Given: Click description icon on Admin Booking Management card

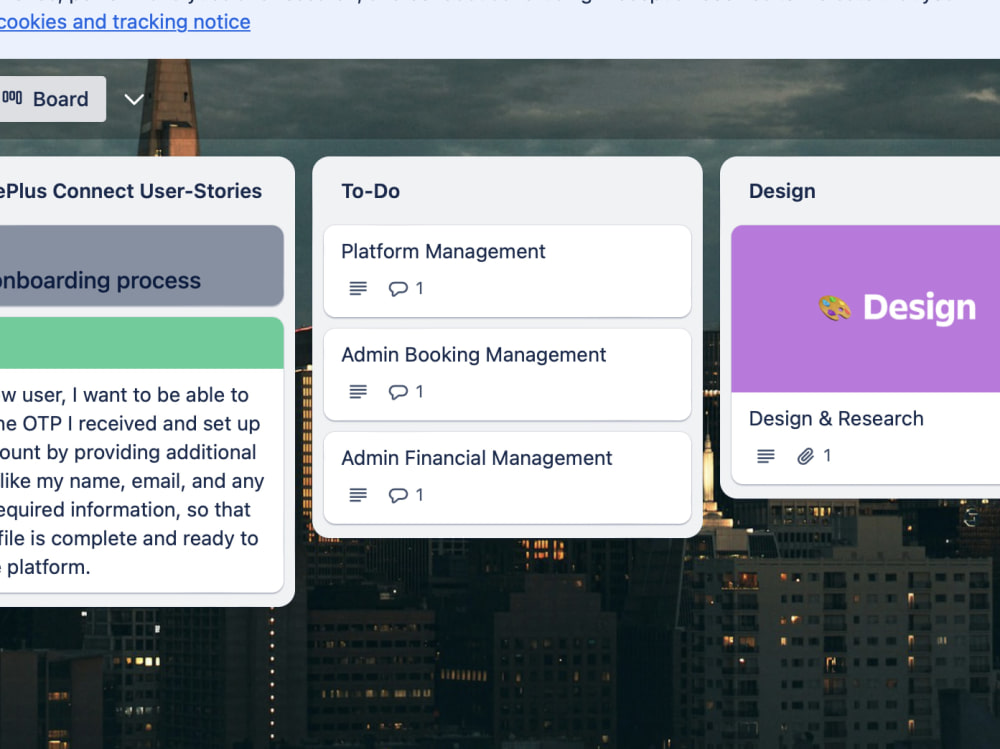Looking at the screenshot, I should pyautogui.click(x=358, y=392).
